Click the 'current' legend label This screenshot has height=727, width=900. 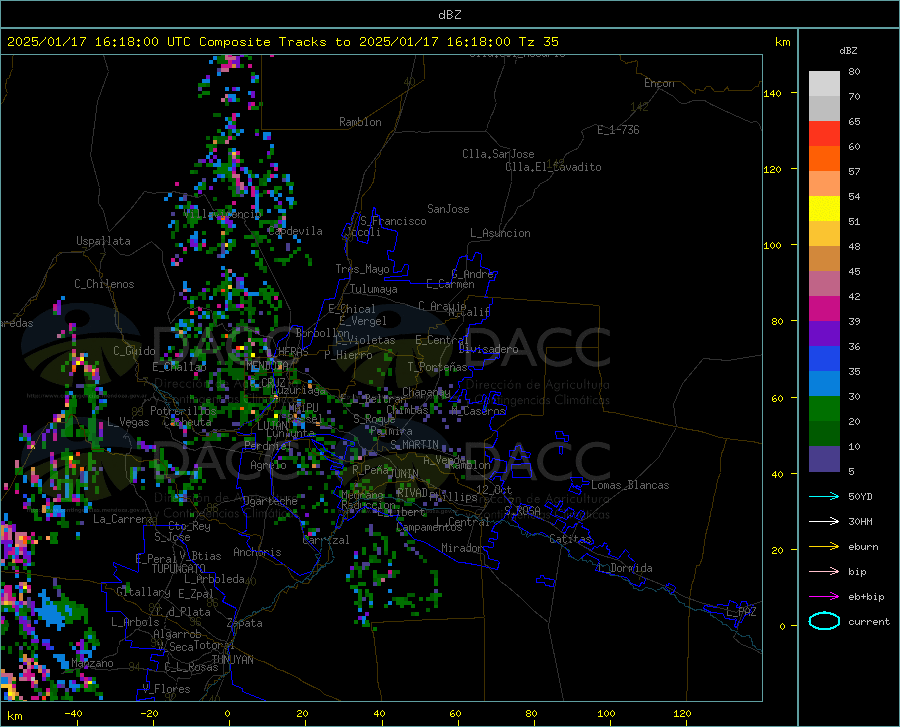(869, 621)
